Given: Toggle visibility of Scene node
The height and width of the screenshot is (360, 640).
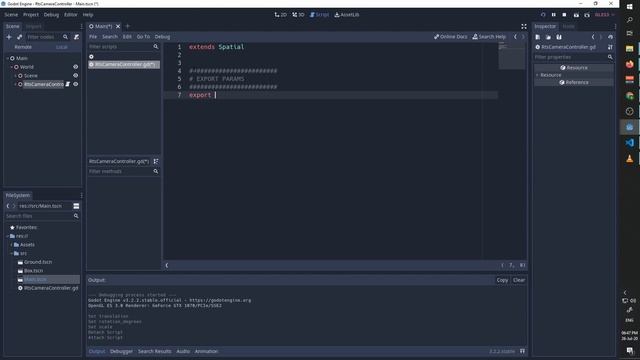Looking at the screenshot, I should click(76, 76).
